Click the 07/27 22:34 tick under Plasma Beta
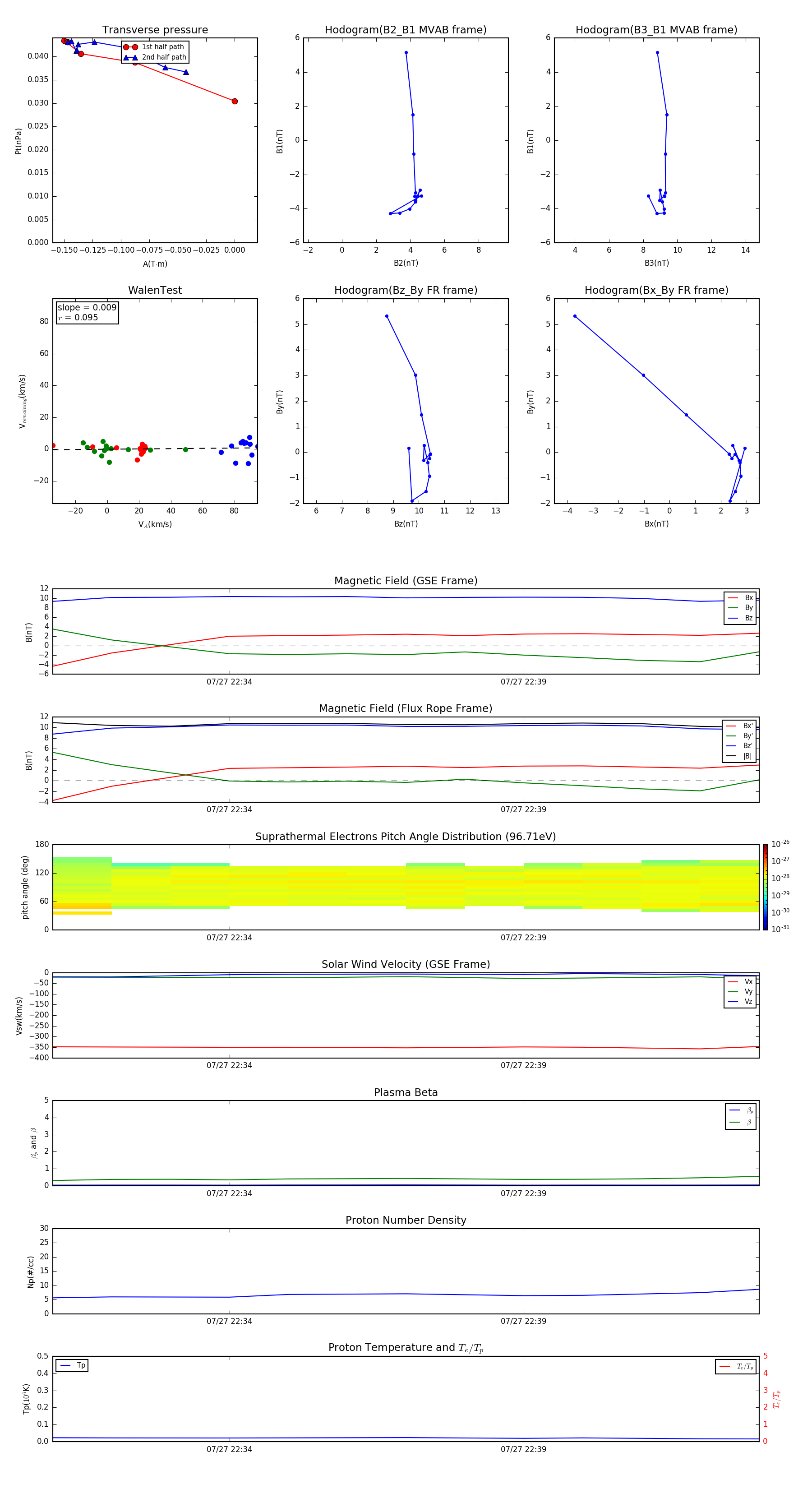 click(x=230, y=1193)
